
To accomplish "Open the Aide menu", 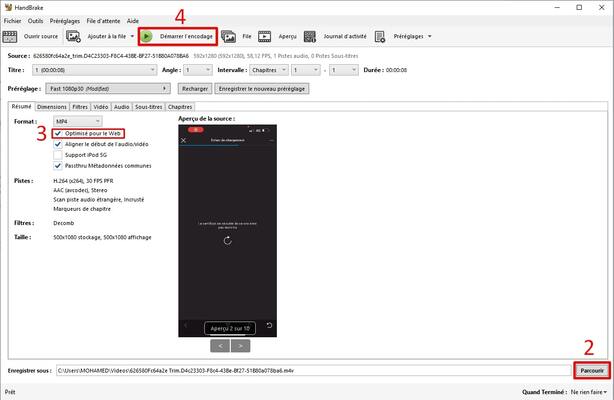I will click(133, 21).
